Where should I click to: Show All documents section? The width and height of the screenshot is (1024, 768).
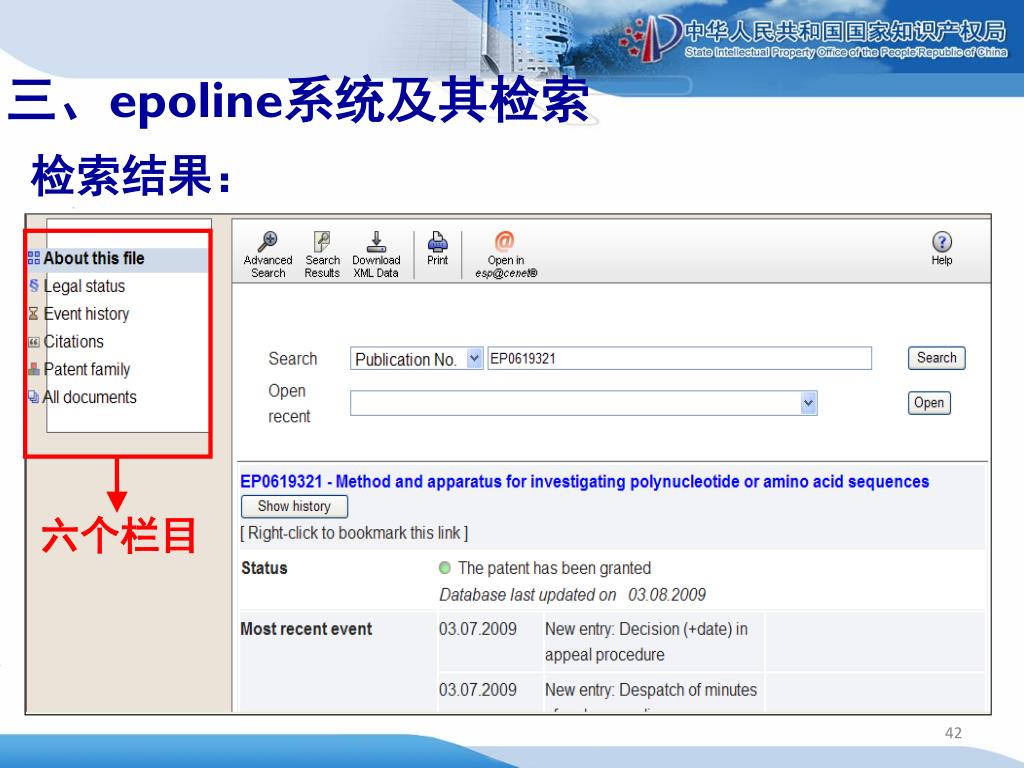[x=89, y=397]
